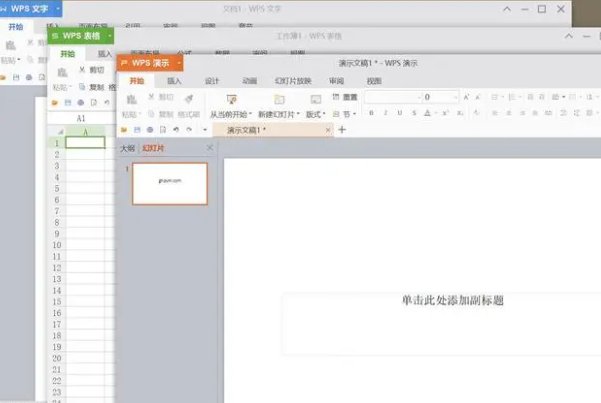Click Print icon in Presentation quick toolbar

point(150,130)
